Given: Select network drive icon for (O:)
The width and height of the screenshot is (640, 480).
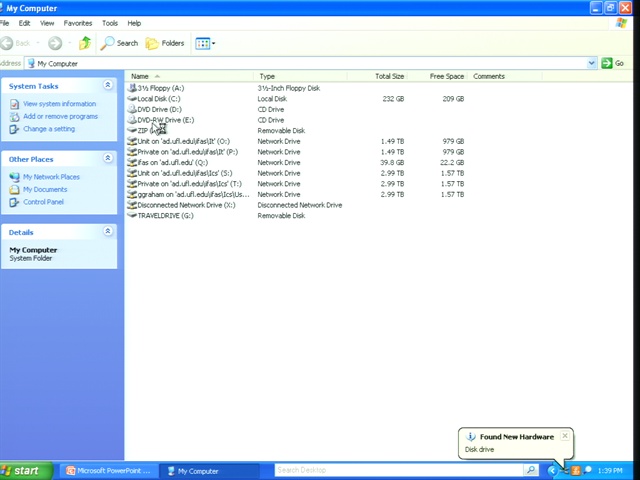Looking at the screenshot, I should click(x=132, y=141).
